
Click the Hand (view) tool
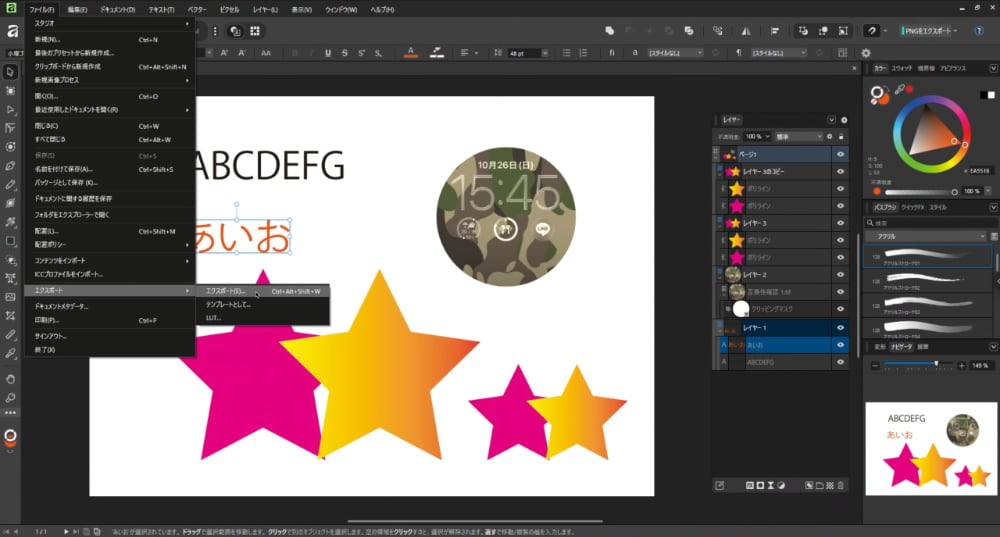point(10,379)
